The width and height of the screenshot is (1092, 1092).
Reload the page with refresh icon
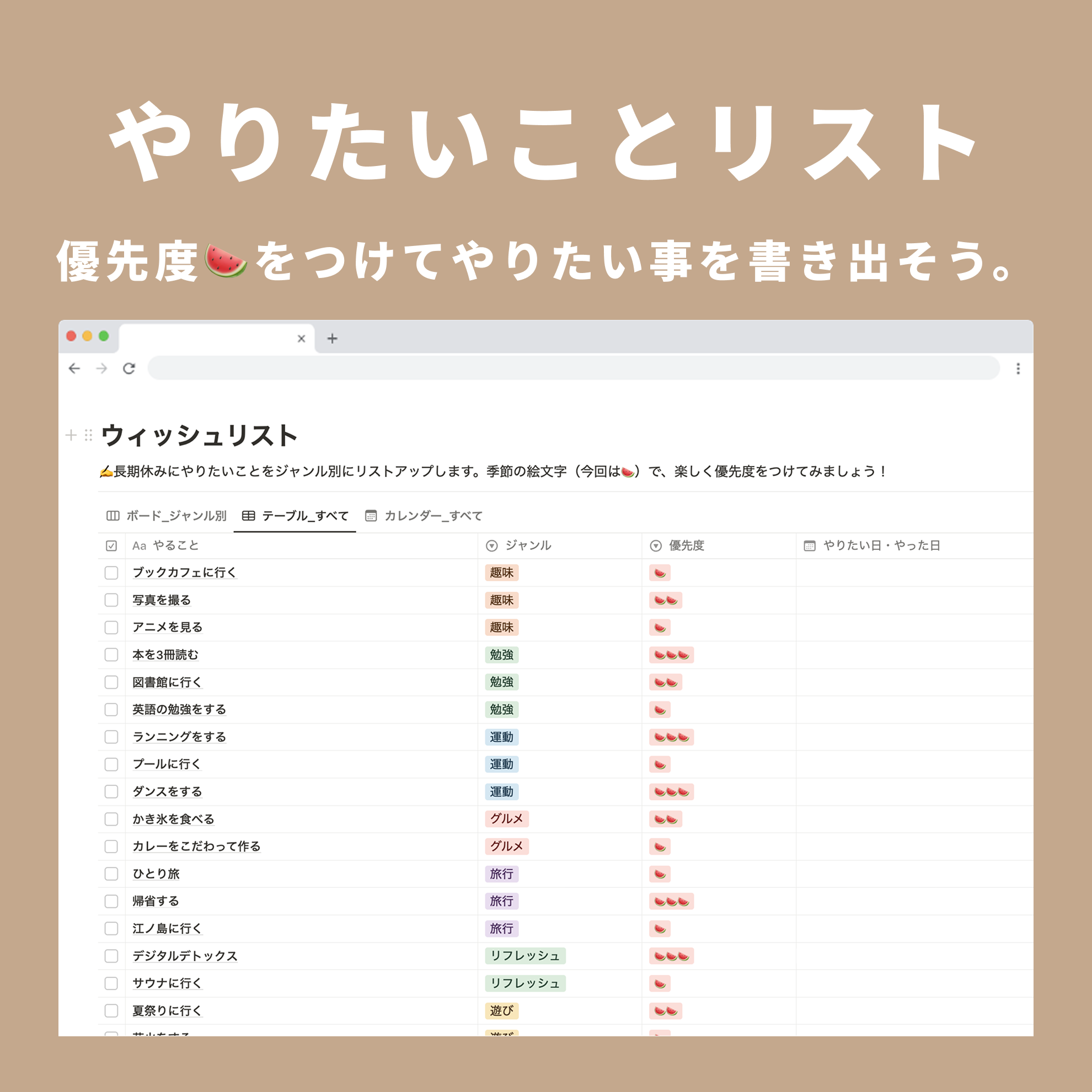[129, 368]
